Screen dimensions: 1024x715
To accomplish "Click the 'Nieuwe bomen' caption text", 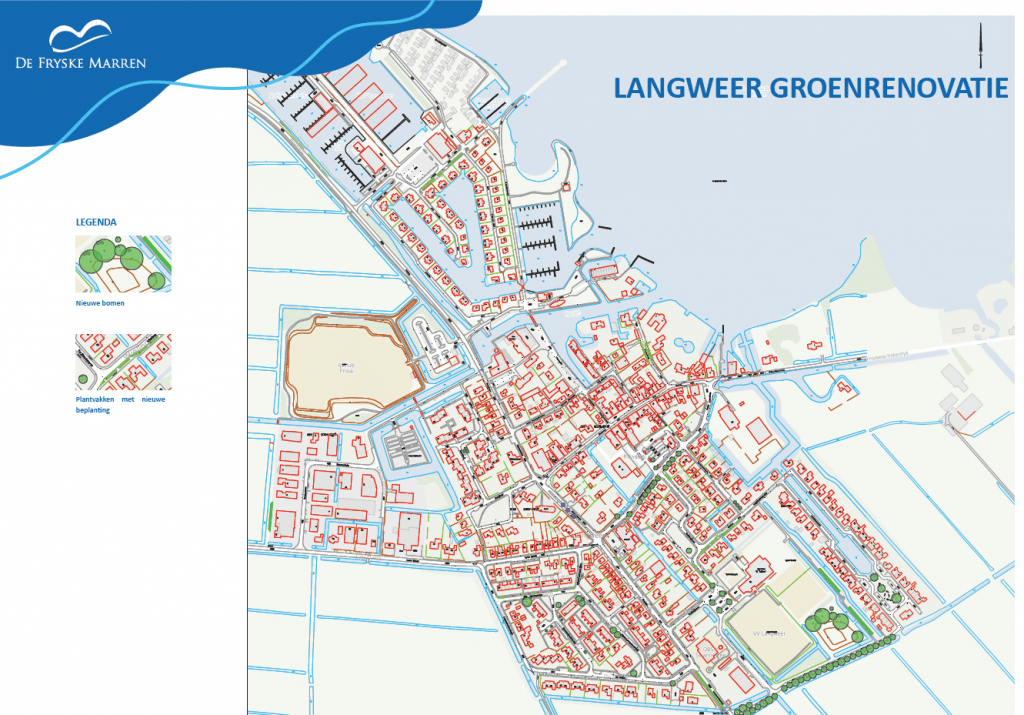I will pyautogui.click(x=100, y=303).
